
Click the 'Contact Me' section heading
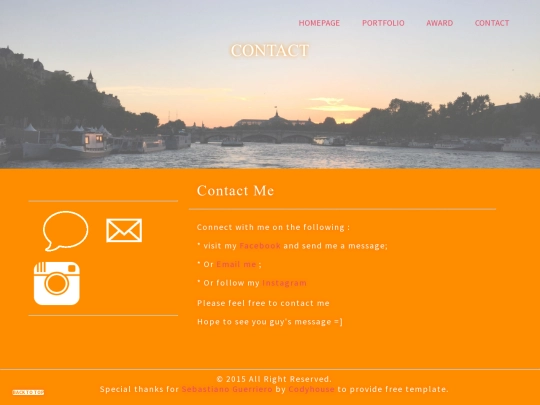click(x=236, y=191)
